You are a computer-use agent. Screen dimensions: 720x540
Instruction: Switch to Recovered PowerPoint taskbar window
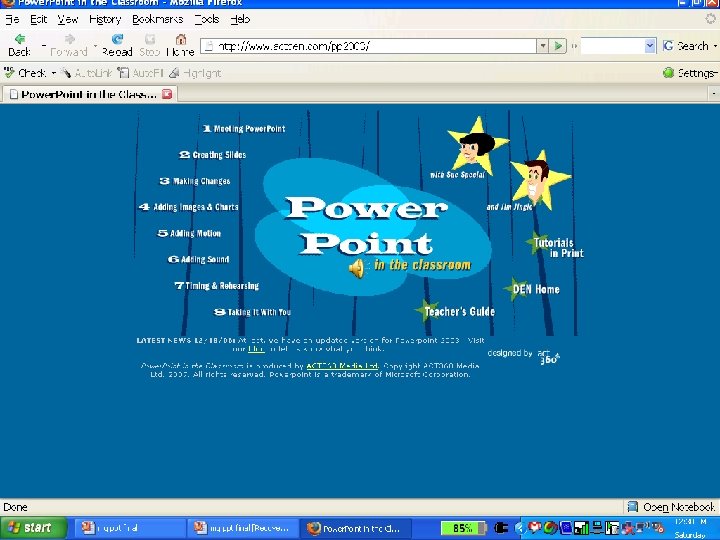tap(243, 528)
